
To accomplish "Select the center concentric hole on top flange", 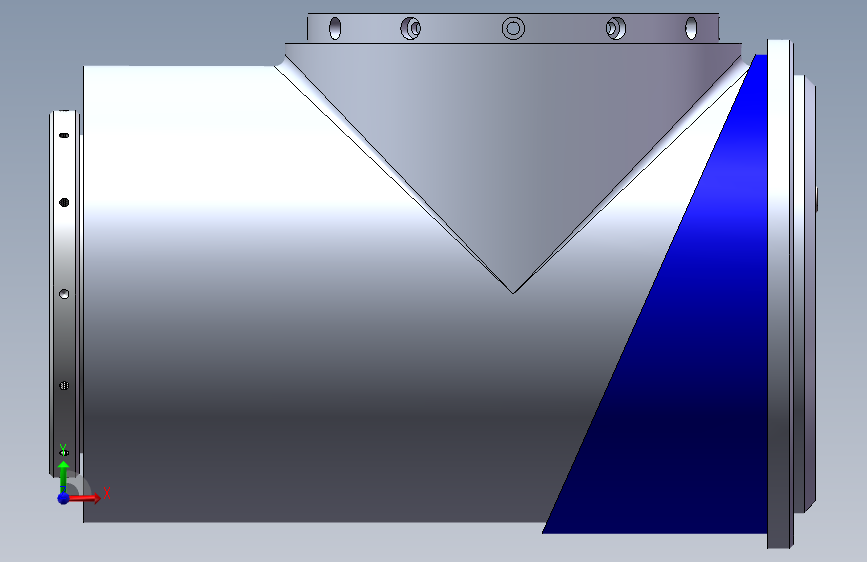I will 513,28.
